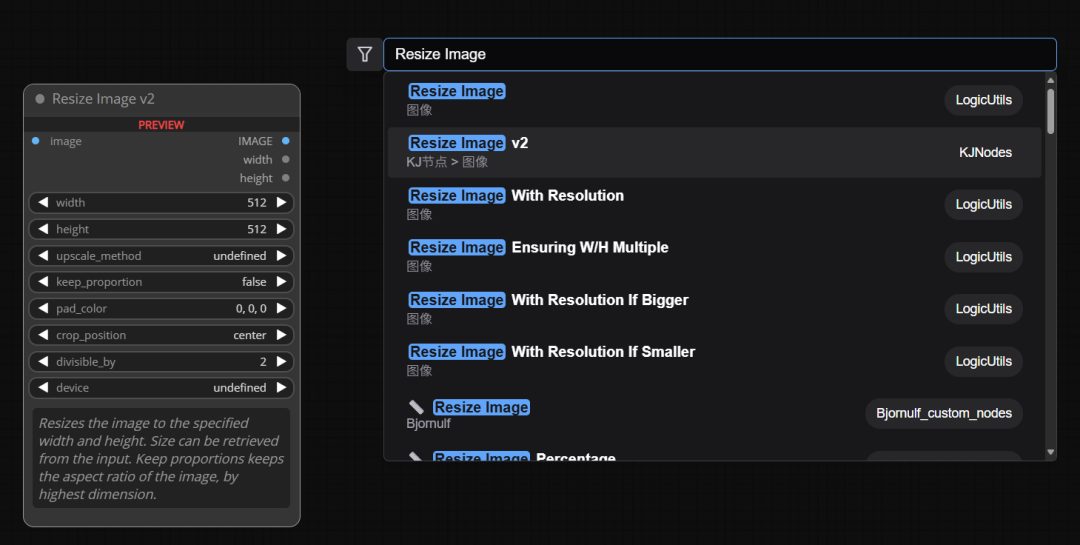Click the blue image input connector dot
Viewport: 1080px width, 545px height.
(36, 141)
